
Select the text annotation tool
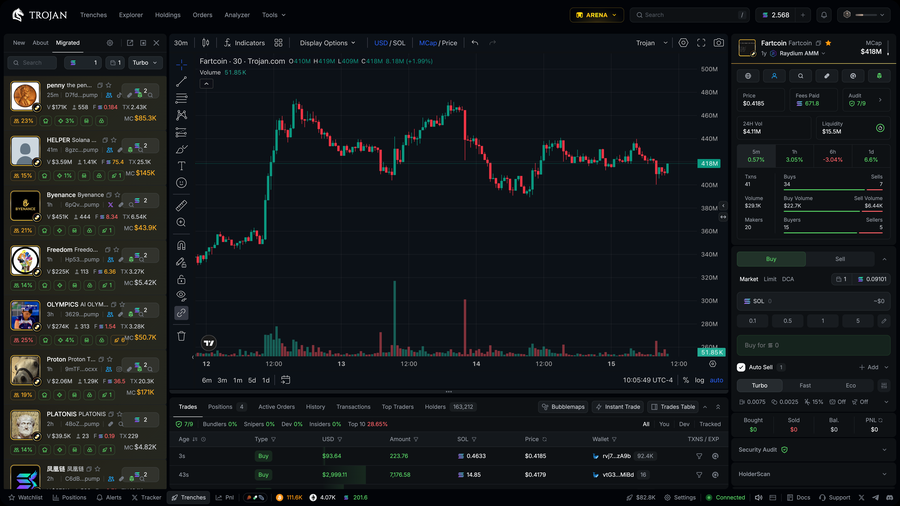[x=181, y=166]
